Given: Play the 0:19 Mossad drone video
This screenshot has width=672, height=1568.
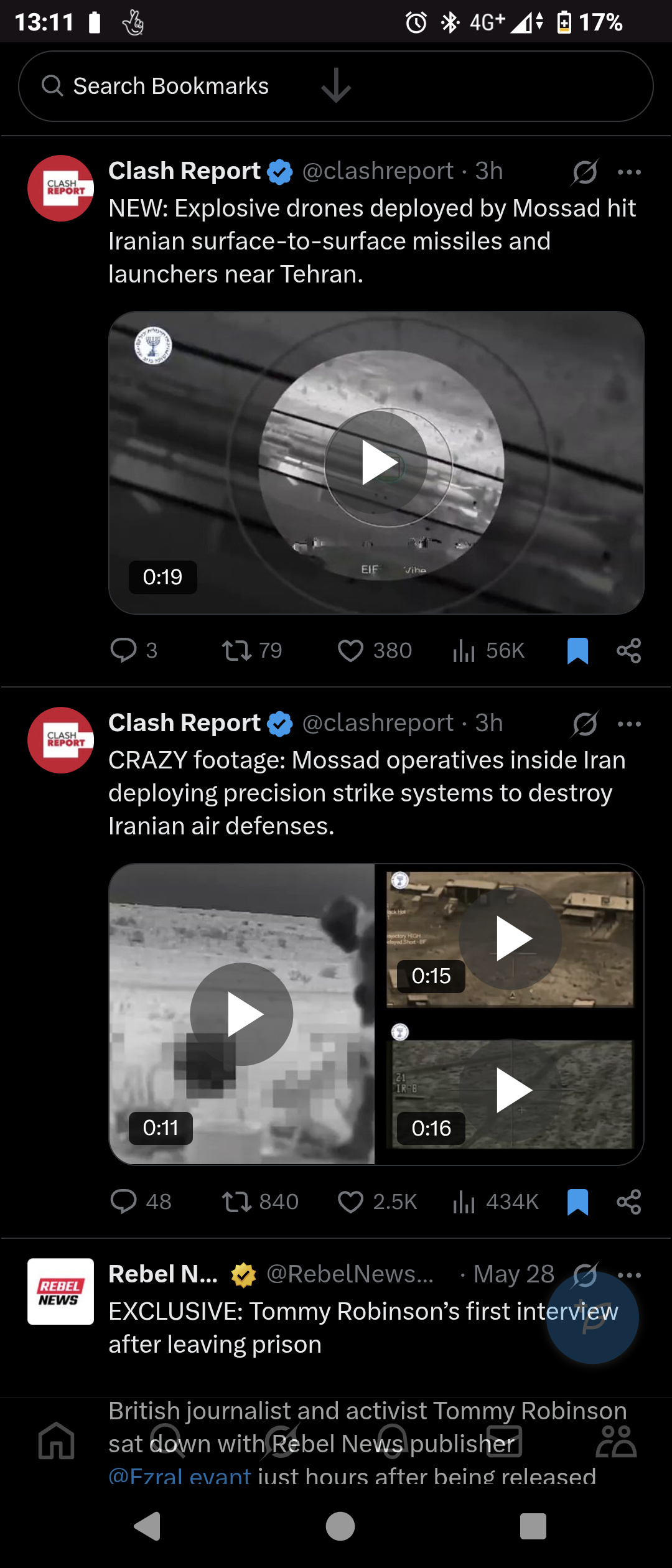Looking at the screenshot, I should click(x=376, y=463).
